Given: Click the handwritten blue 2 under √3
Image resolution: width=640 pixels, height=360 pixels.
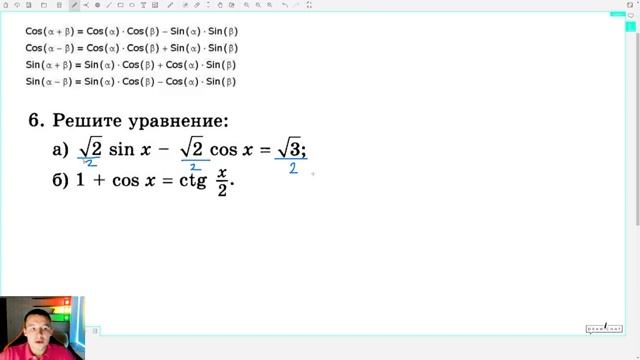Looking at the screenshot, I should pos(293,168).
